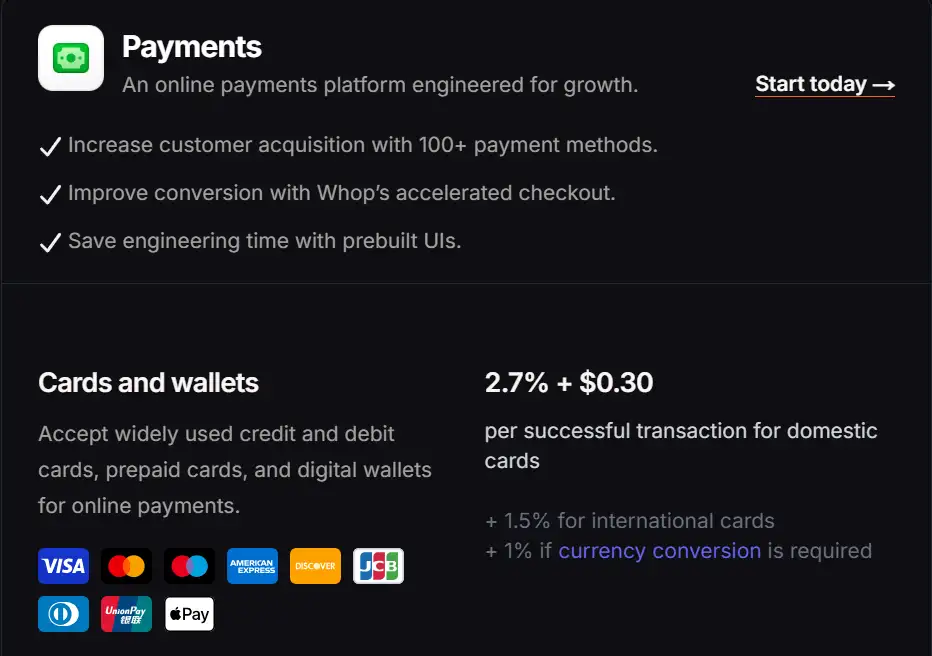Screen dimensions: 932x656
Task: Click the green Payments cash app icon
Action: pos(71,58)
